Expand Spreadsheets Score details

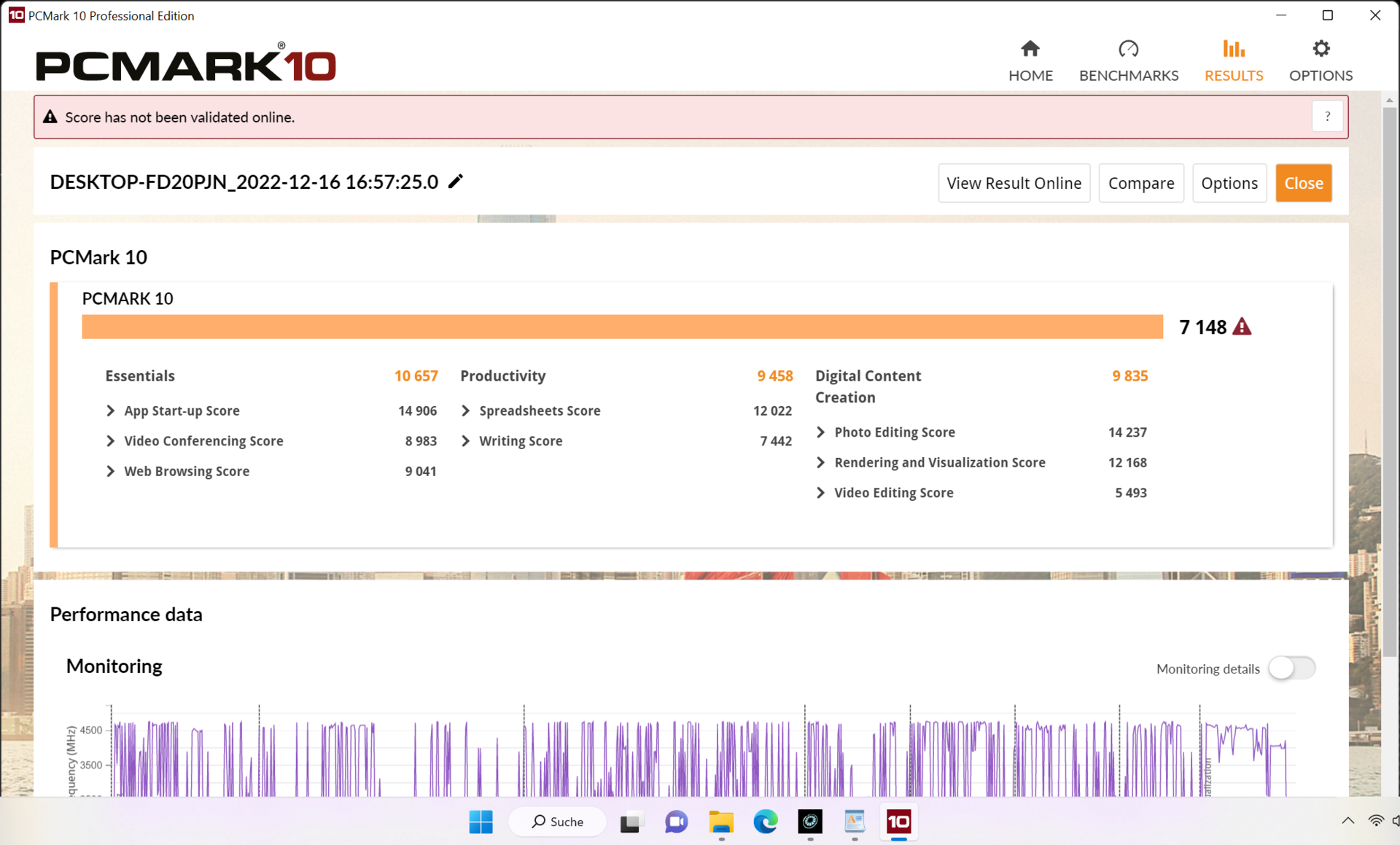(x=466, y=410)
